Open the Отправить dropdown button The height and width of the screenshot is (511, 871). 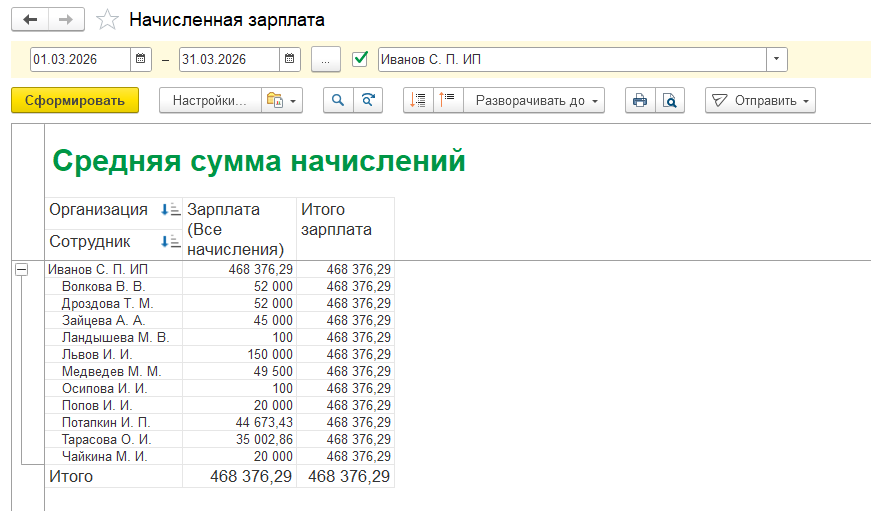click(760, 101)
